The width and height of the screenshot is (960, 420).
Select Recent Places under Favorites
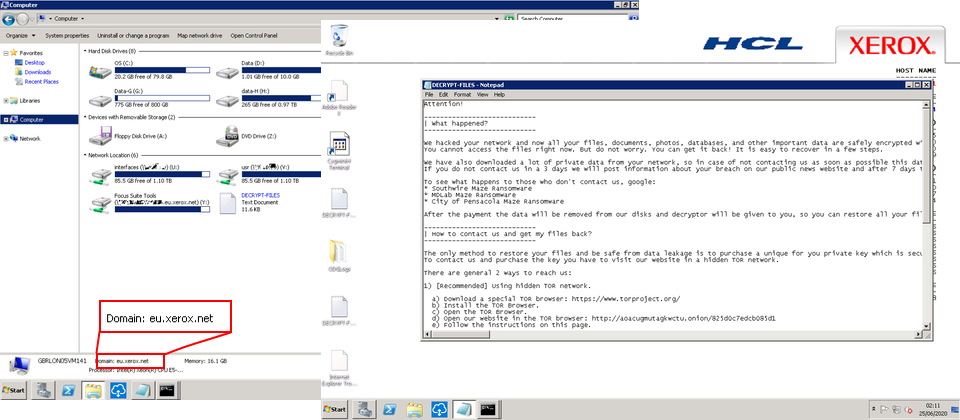point(42,81)
